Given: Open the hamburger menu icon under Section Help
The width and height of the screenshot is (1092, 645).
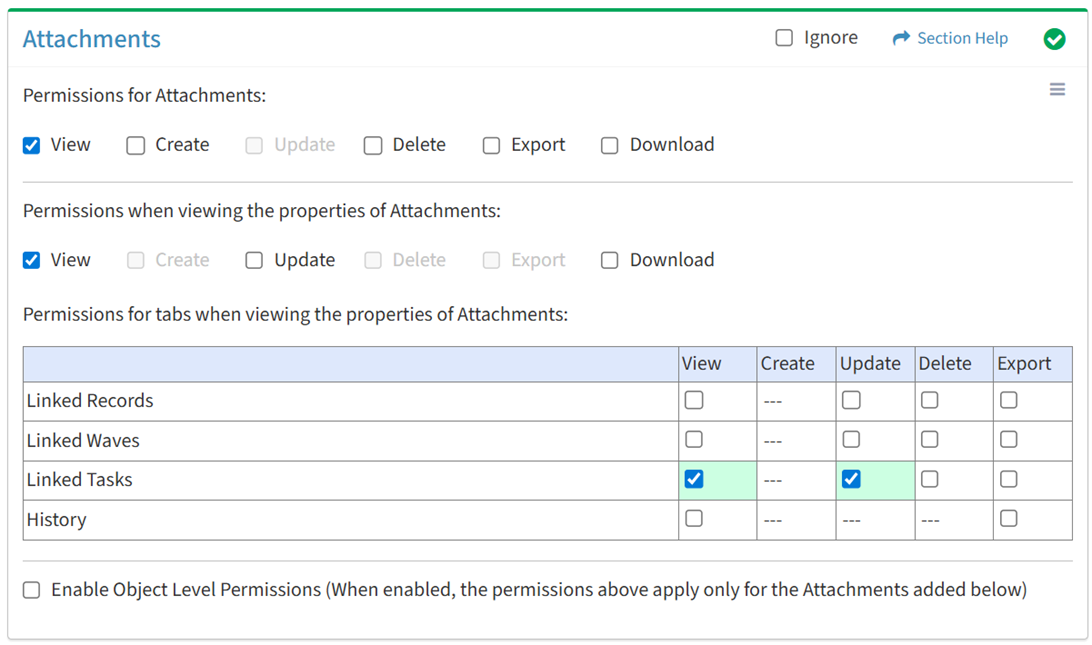Looking at the screenshot, I should pyautogui.click(x=1057, y=89).
